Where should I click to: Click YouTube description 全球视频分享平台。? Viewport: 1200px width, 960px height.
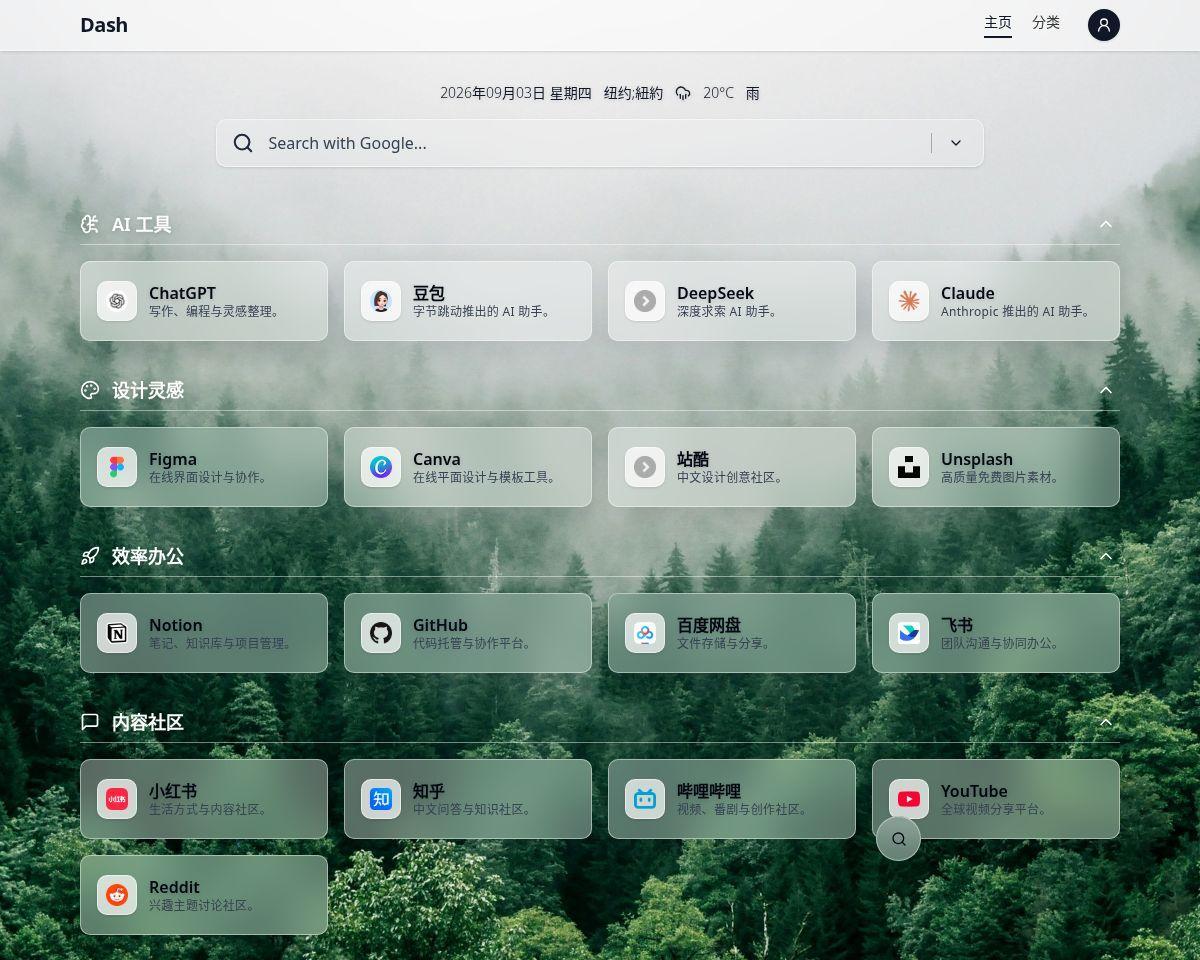[x=997, y=809]
